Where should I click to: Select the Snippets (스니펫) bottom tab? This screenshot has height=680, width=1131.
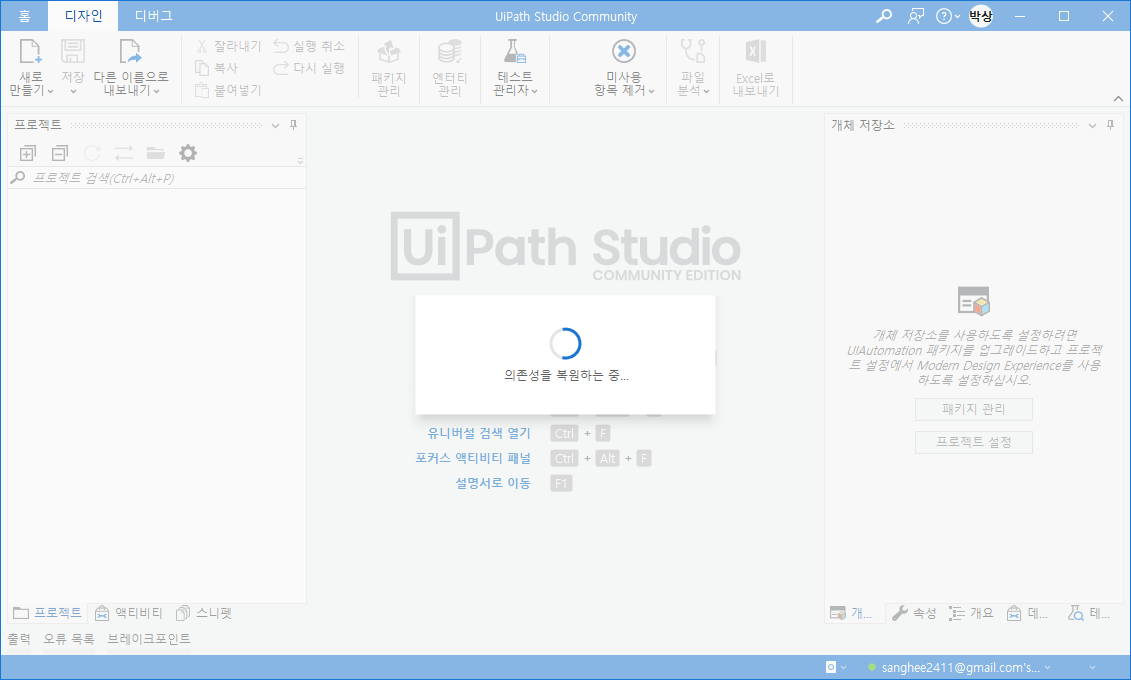(204, 613)
